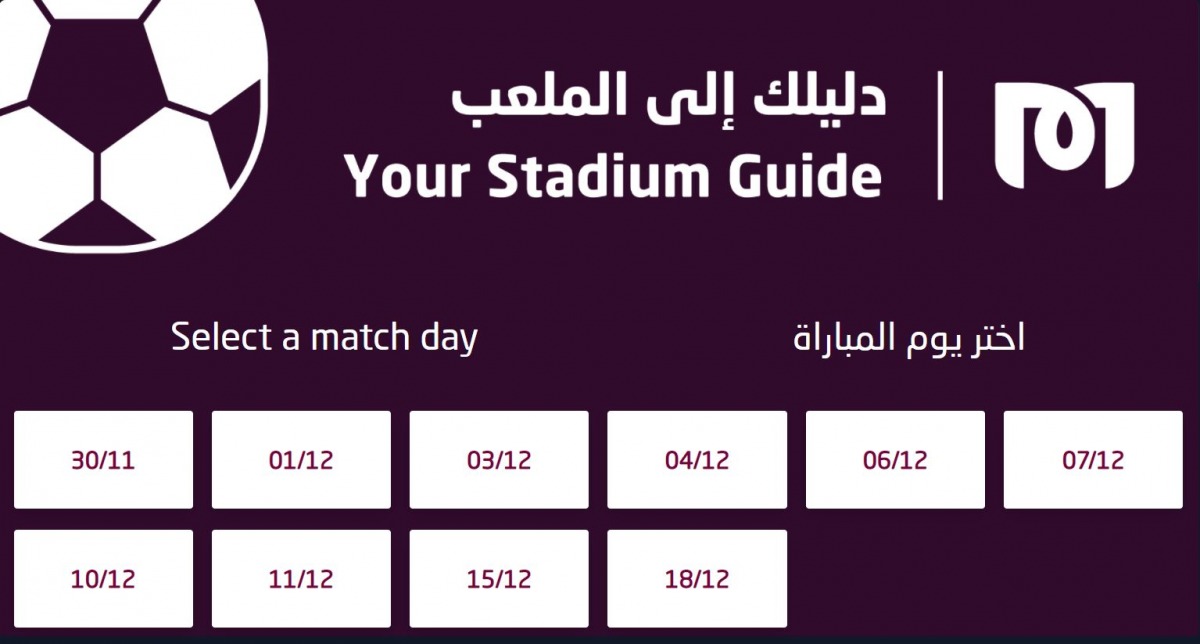Click the "Select a match day" heading
The width and height of the screenshot is (1200, 644).
[x=324, y=338]
